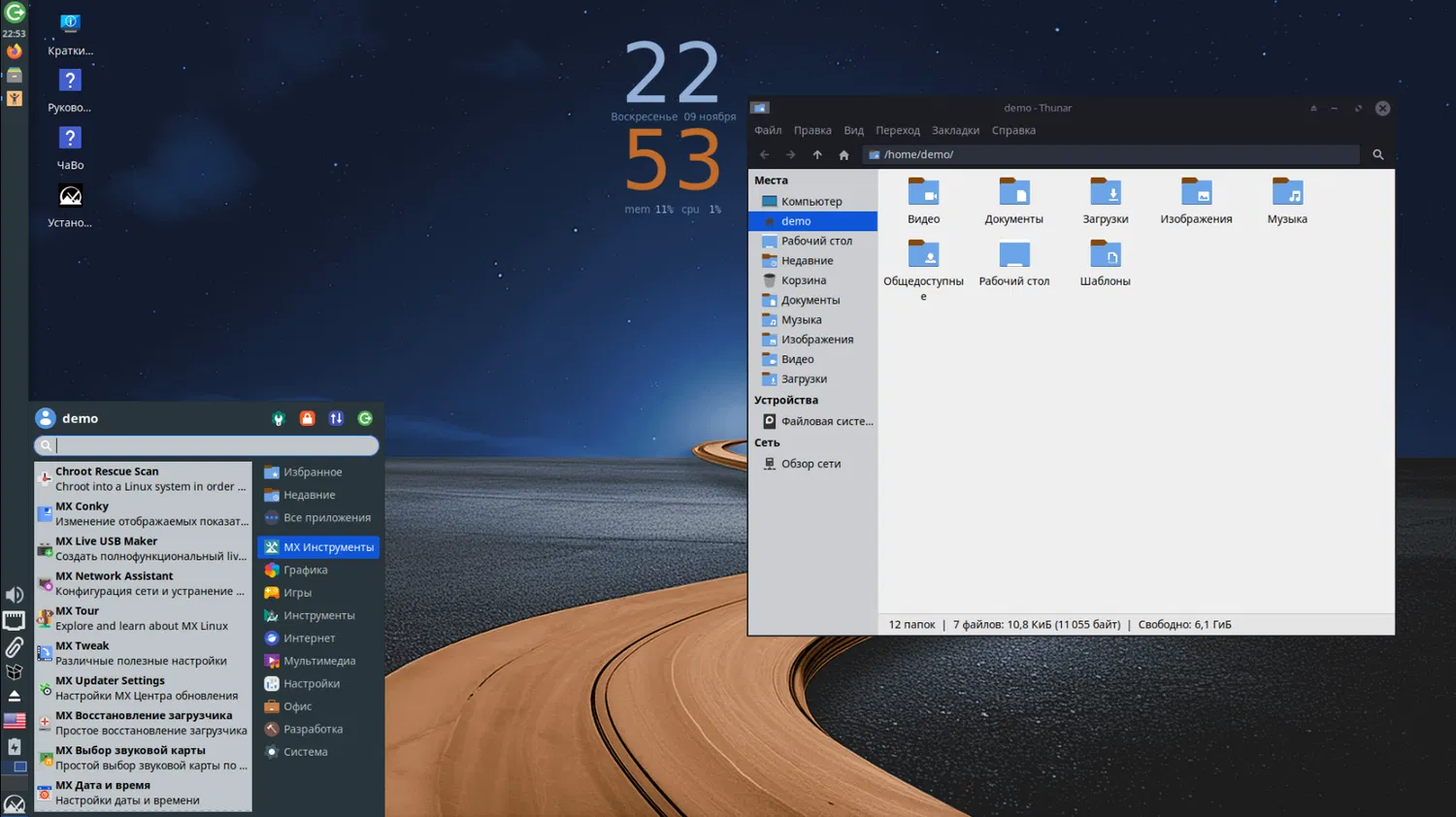Select Корзина in the sidebar
The height and width of the screenshot is (817, 1456).
(x=803, y=280)
